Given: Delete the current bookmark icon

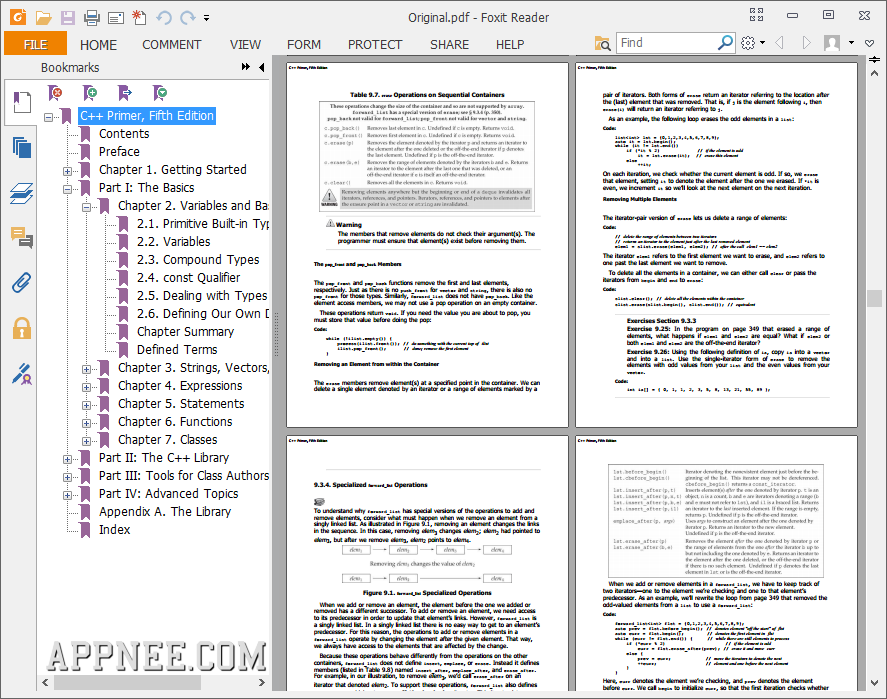Looking at the screenshot, I should coord(55,93).
